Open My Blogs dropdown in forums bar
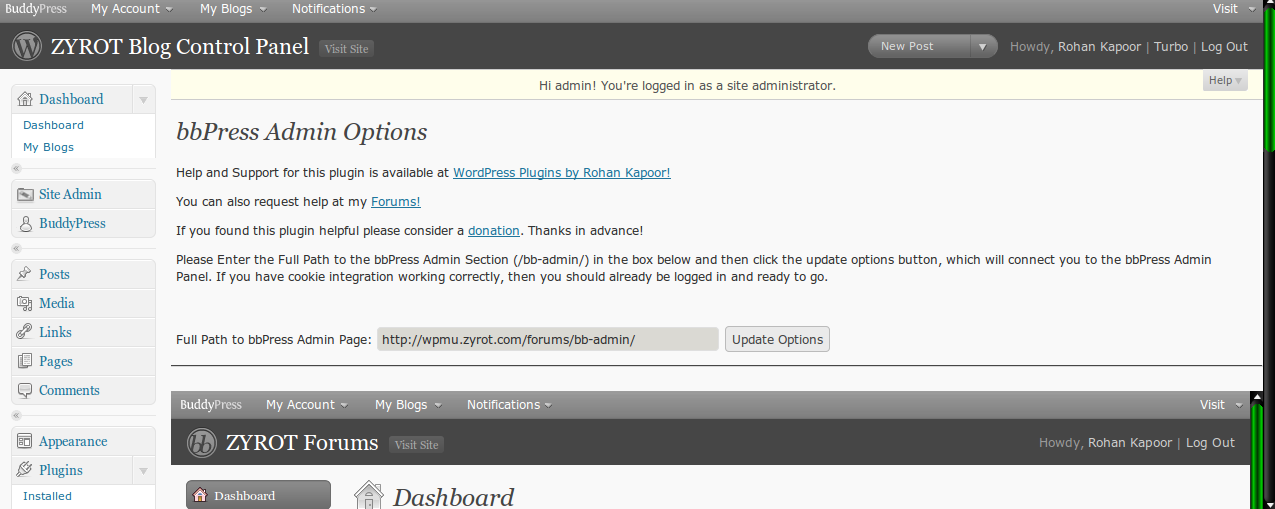Image resolution: width=1275 pixels, height=509 pixels. click(407, 405)
